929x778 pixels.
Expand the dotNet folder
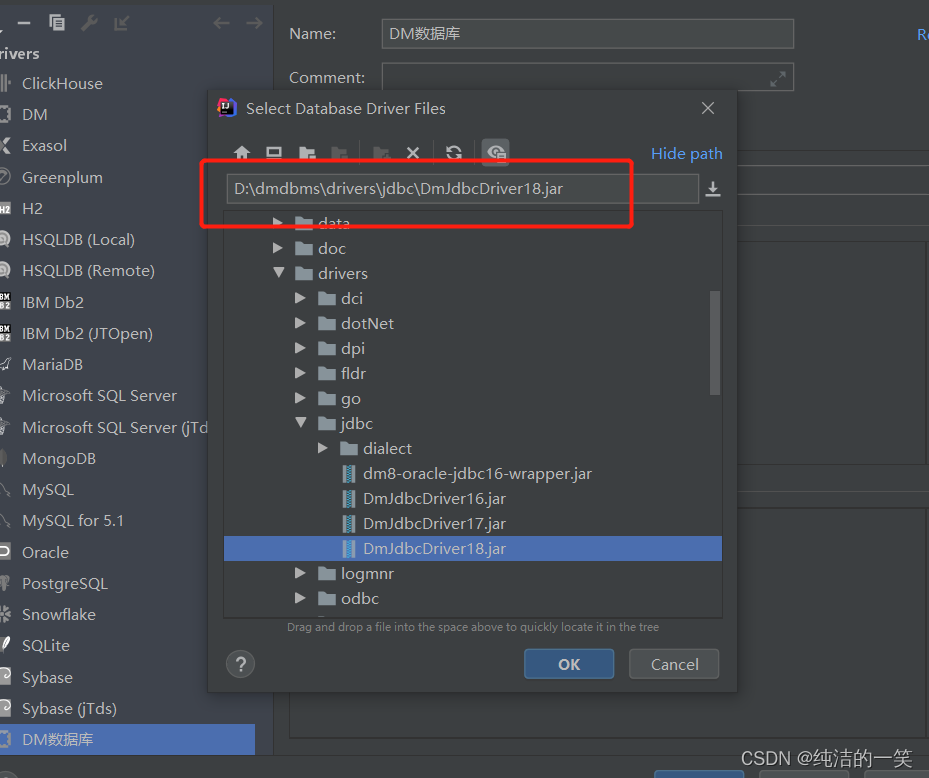(x=300, y=323)
